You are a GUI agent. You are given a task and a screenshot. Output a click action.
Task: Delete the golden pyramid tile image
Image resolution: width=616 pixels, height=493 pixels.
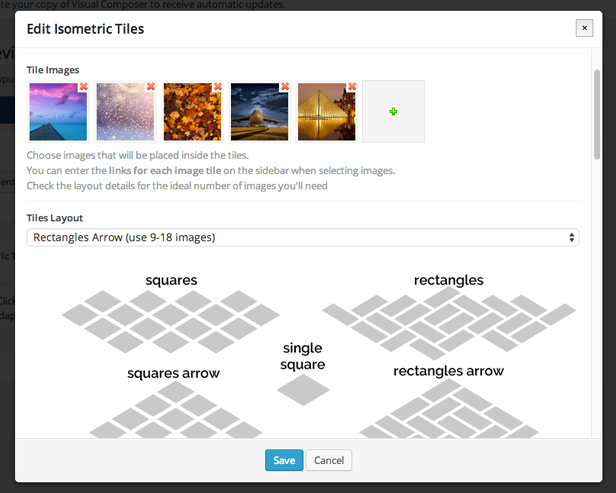[x=352, y=86]
